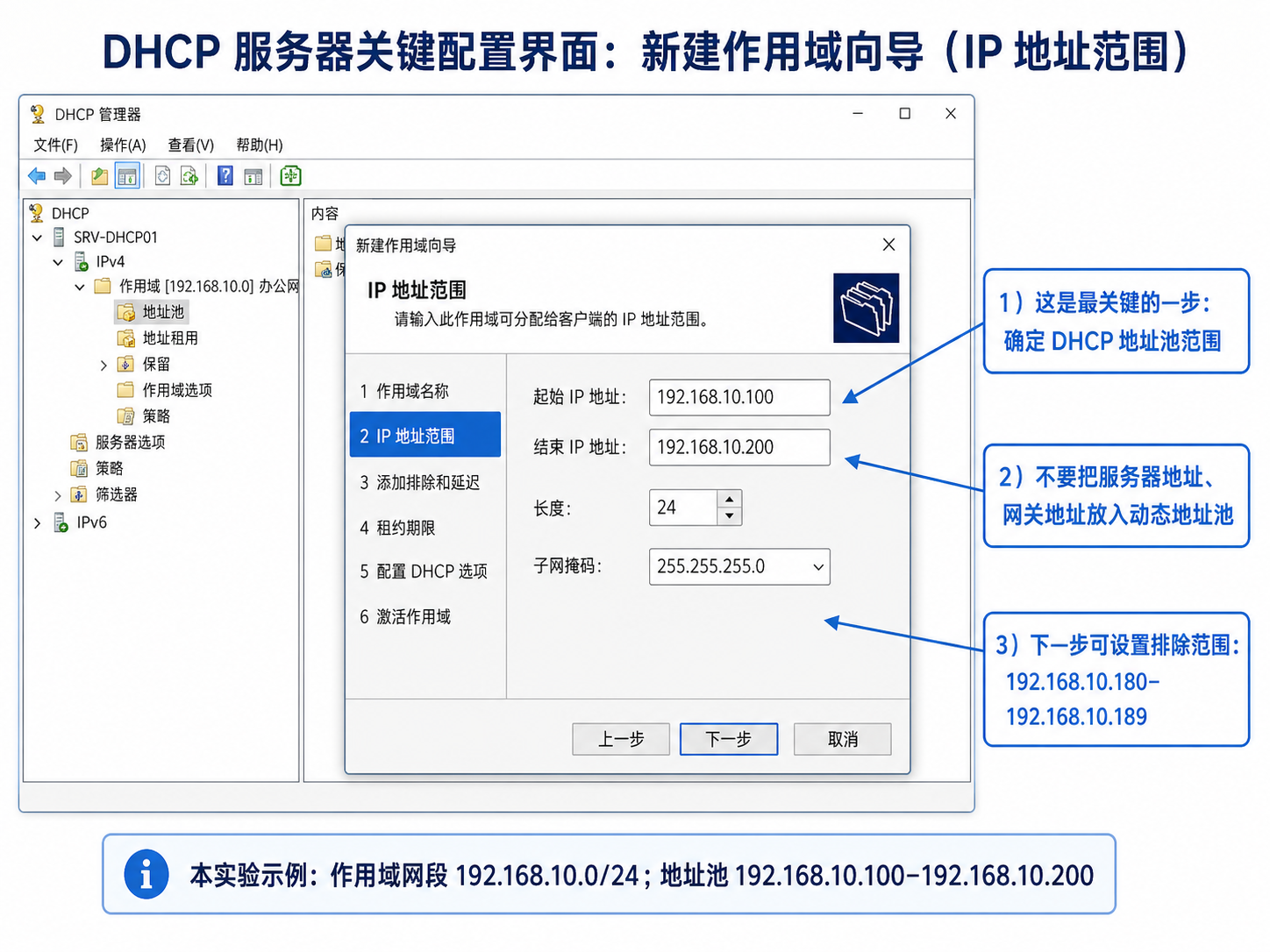Select the 服务器选项 tree item label

(130, 442)
